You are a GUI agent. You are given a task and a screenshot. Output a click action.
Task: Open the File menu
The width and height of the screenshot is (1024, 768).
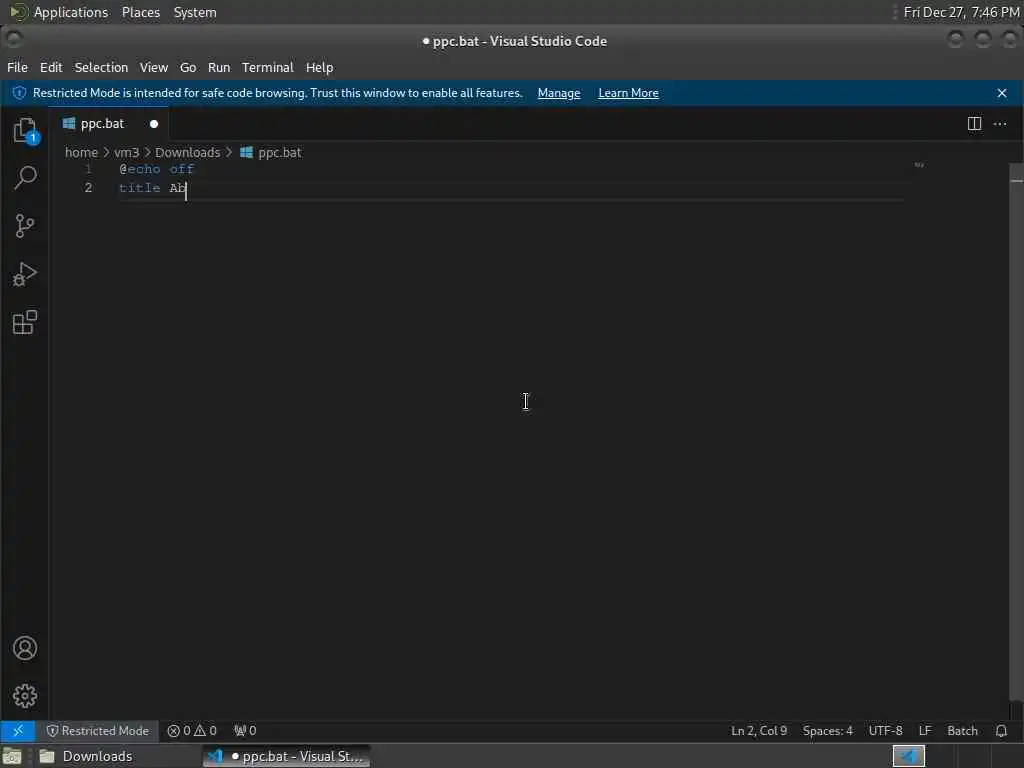tap(17, 67)
